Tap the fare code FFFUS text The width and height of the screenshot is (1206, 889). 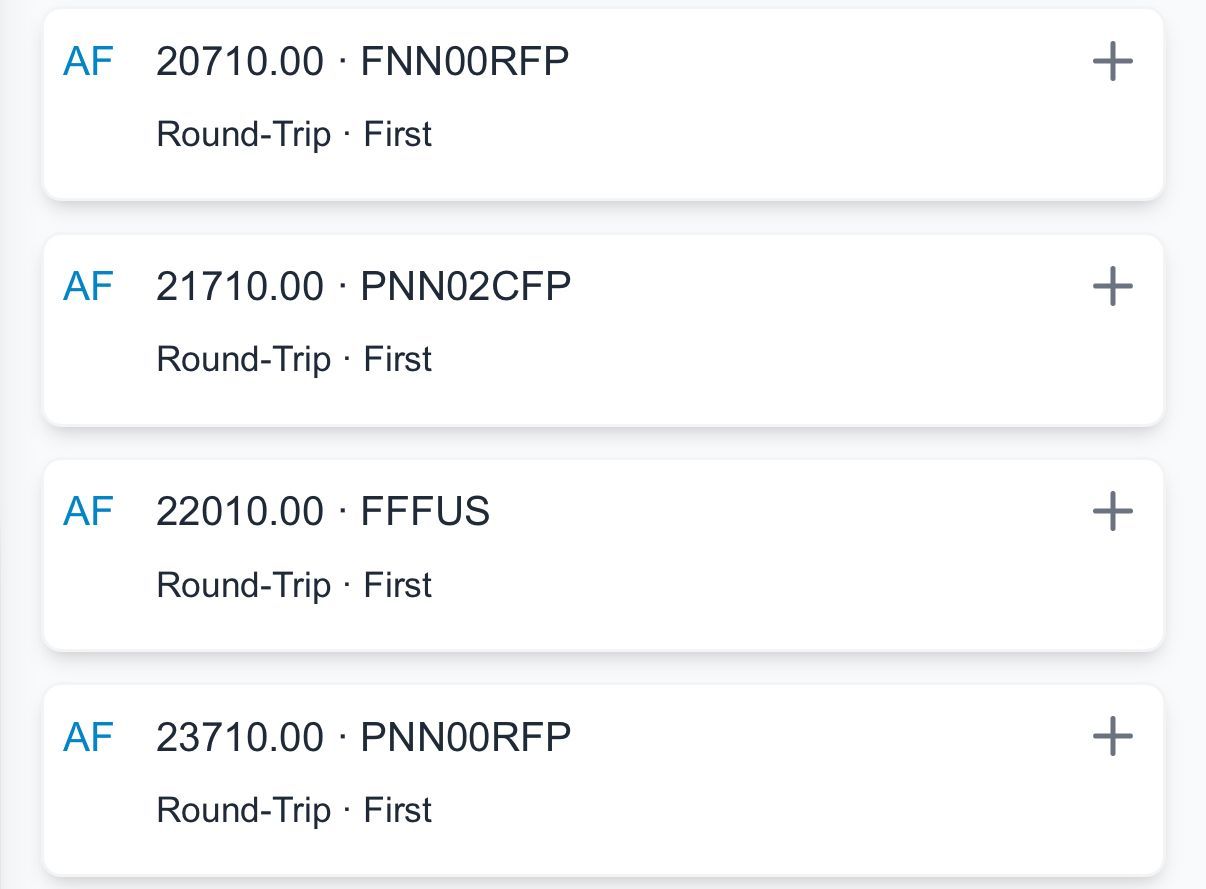(425, 512)
